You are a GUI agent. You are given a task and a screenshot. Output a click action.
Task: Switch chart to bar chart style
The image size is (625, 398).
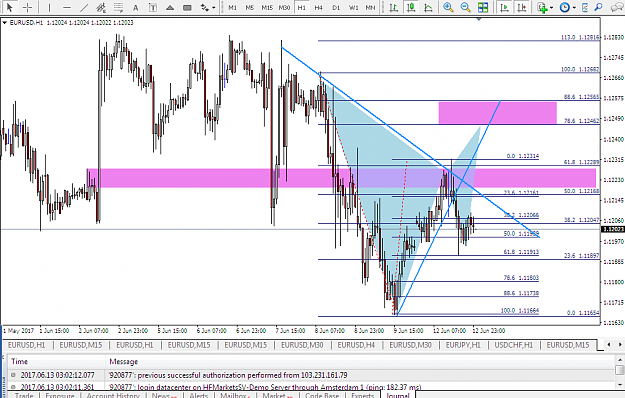pyautogui.click(x=393, y=7)
